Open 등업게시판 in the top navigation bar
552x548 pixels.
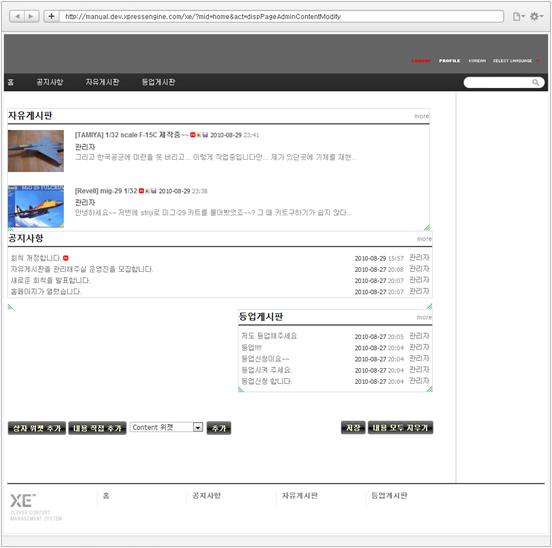pos(158,82)
